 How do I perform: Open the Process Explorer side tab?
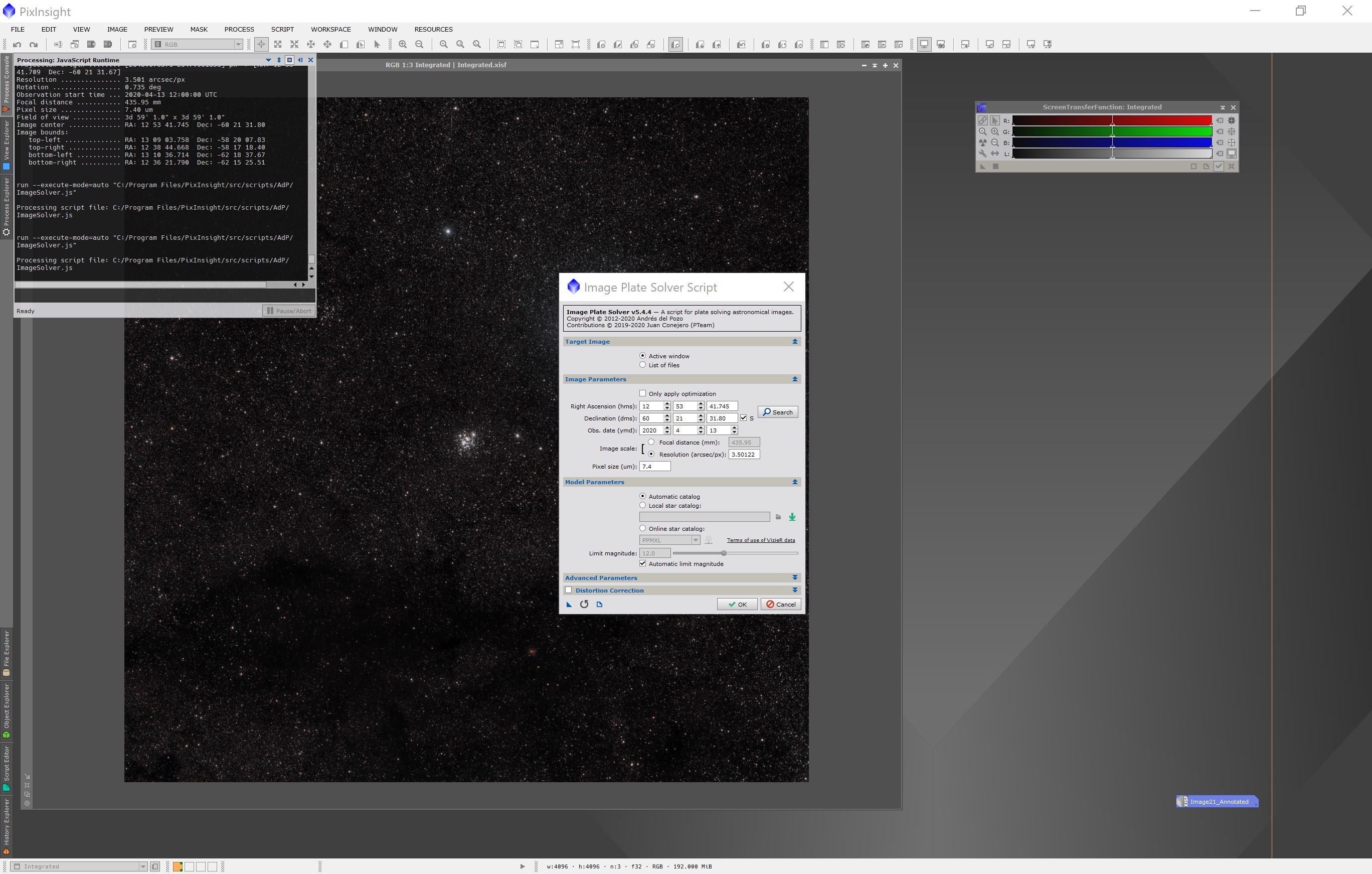coord(6,206)
